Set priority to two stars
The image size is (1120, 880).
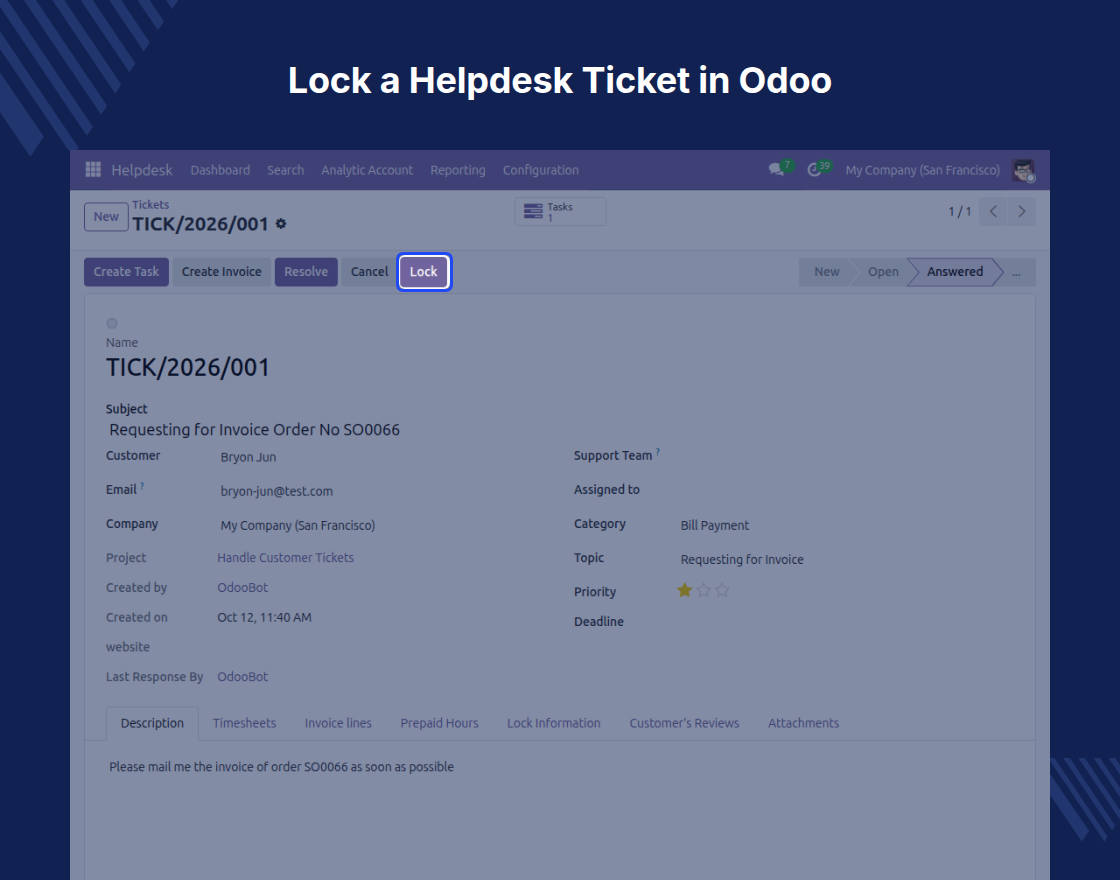coord(704,590)
